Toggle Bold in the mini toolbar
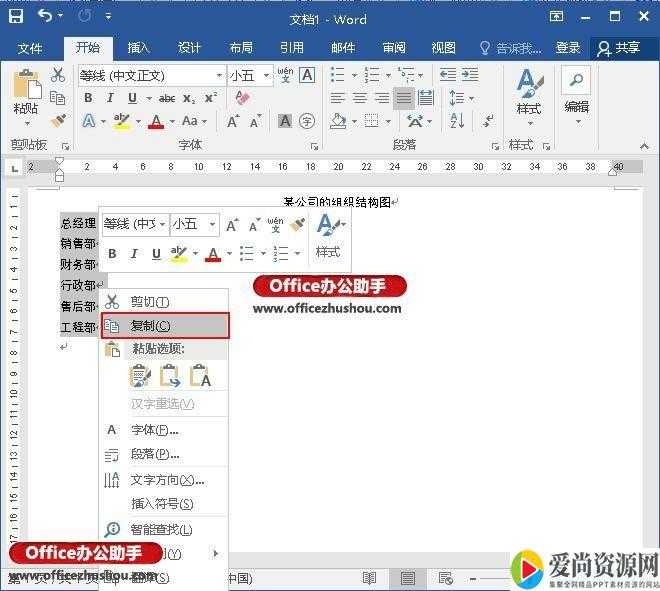 point(112,254)
